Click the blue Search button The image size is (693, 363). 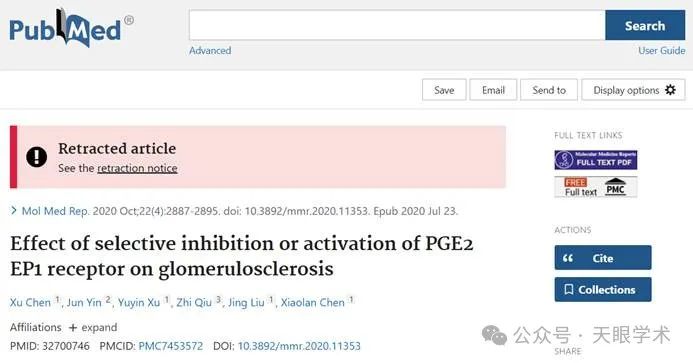[x=645, y=26]
